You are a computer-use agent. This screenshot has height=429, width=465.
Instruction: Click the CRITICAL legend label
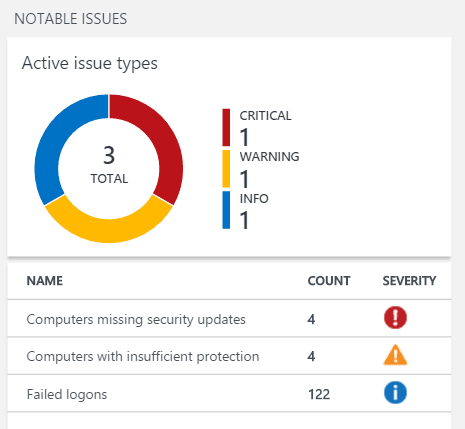click(265, 116)
